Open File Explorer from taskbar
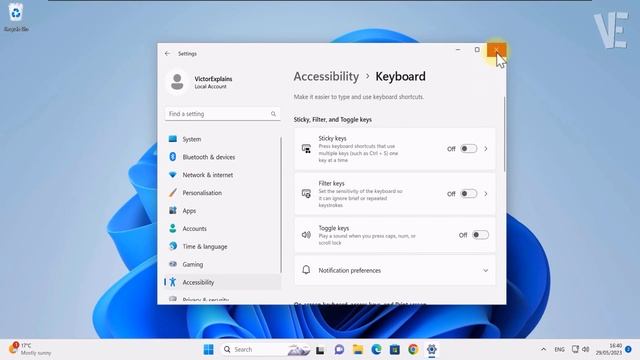 [x=358, y=349]
